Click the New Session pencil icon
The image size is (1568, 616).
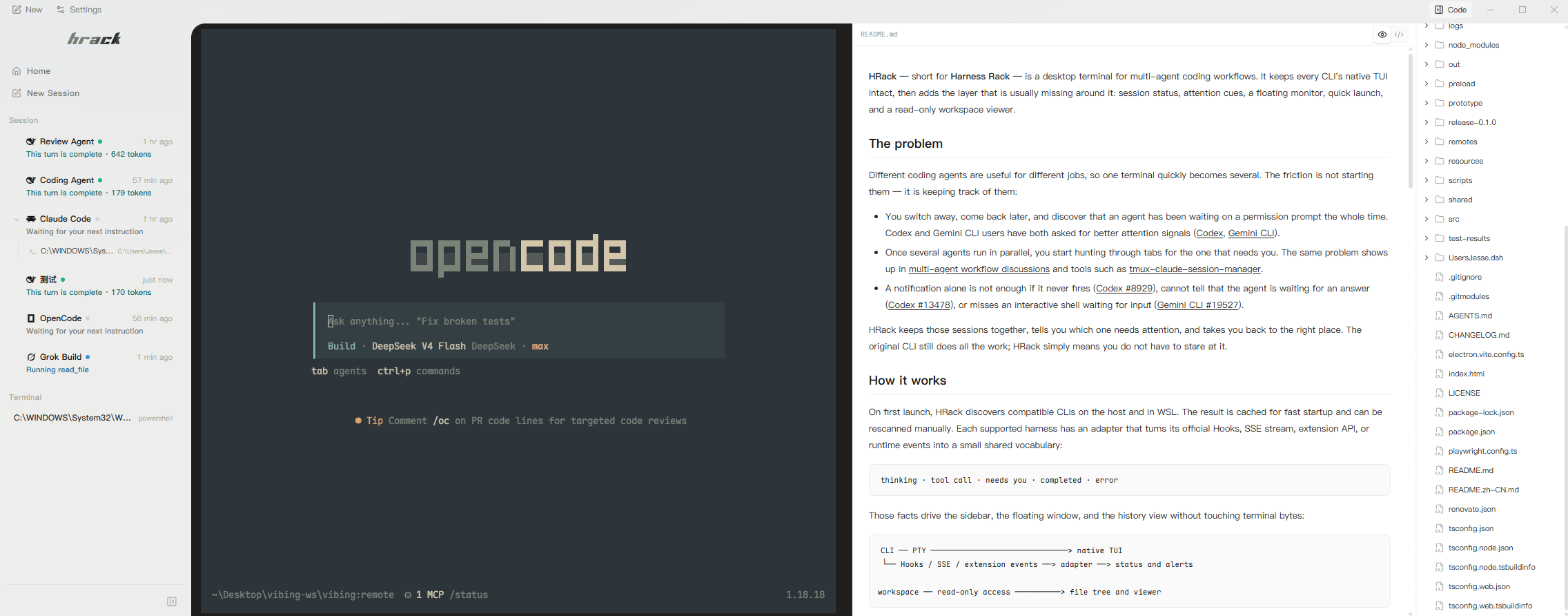(17, 93)
